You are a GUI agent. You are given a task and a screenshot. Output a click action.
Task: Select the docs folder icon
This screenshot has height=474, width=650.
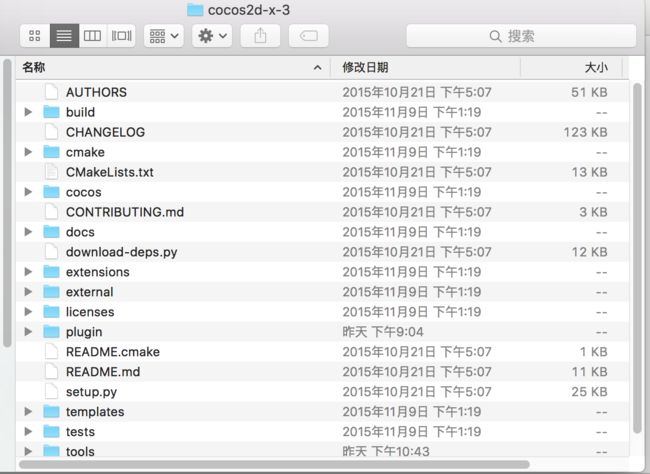pyautogui.click(x=51, y=231)
